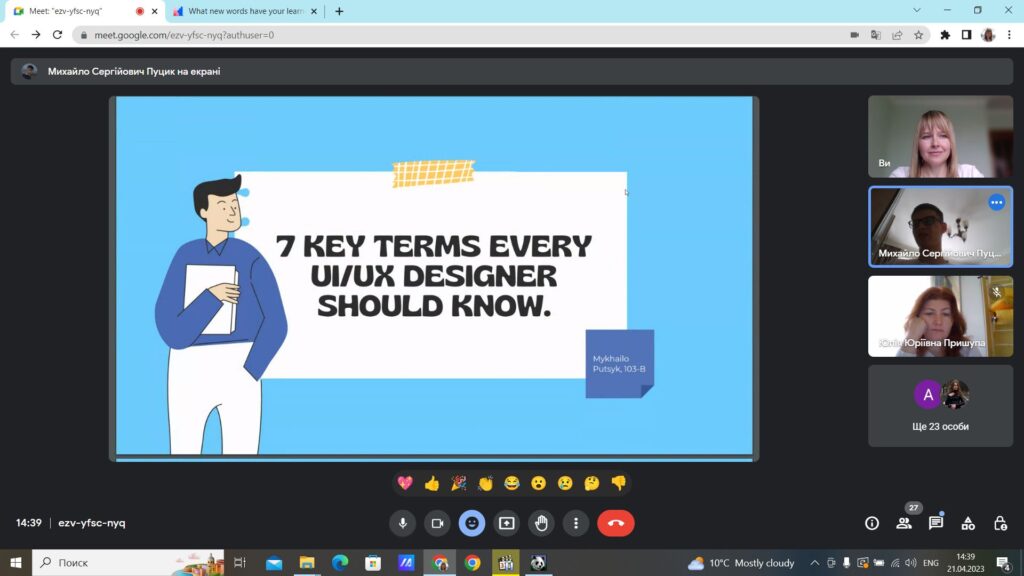
Task: Open a new browser tab
Action: [x=339, y=11]
